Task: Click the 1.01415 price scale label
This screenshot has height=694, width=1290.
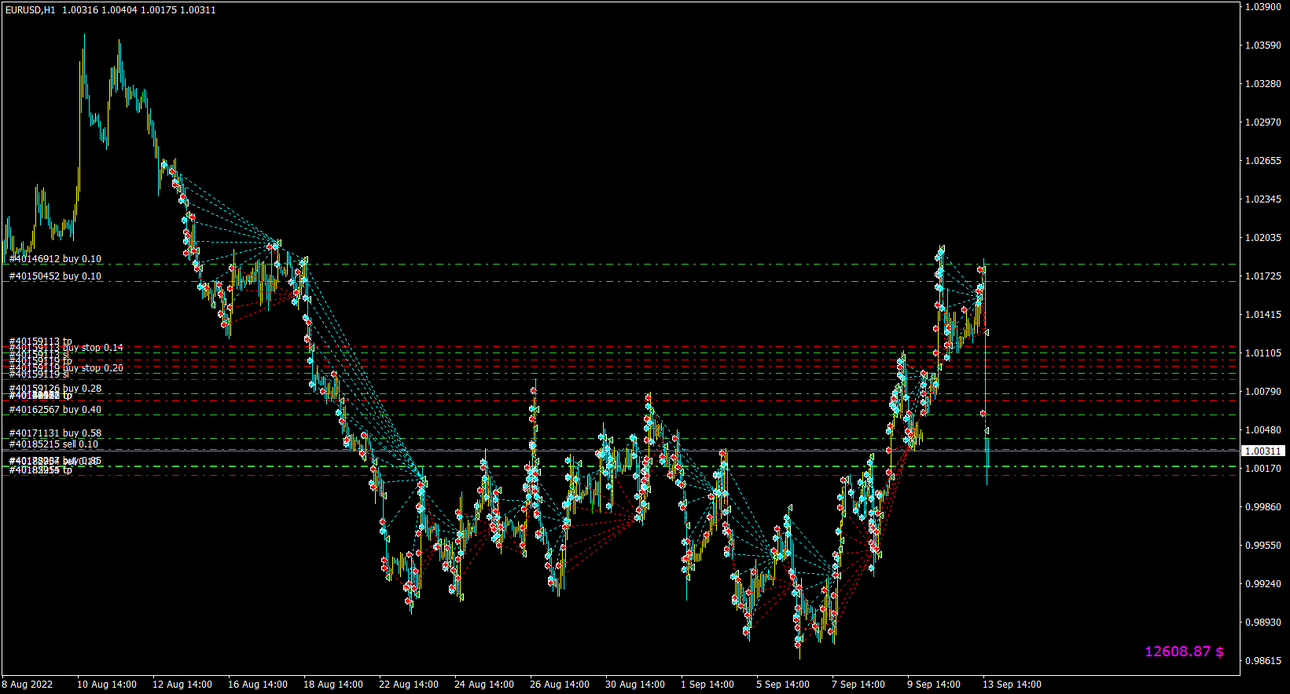Action: point(1263,315)
